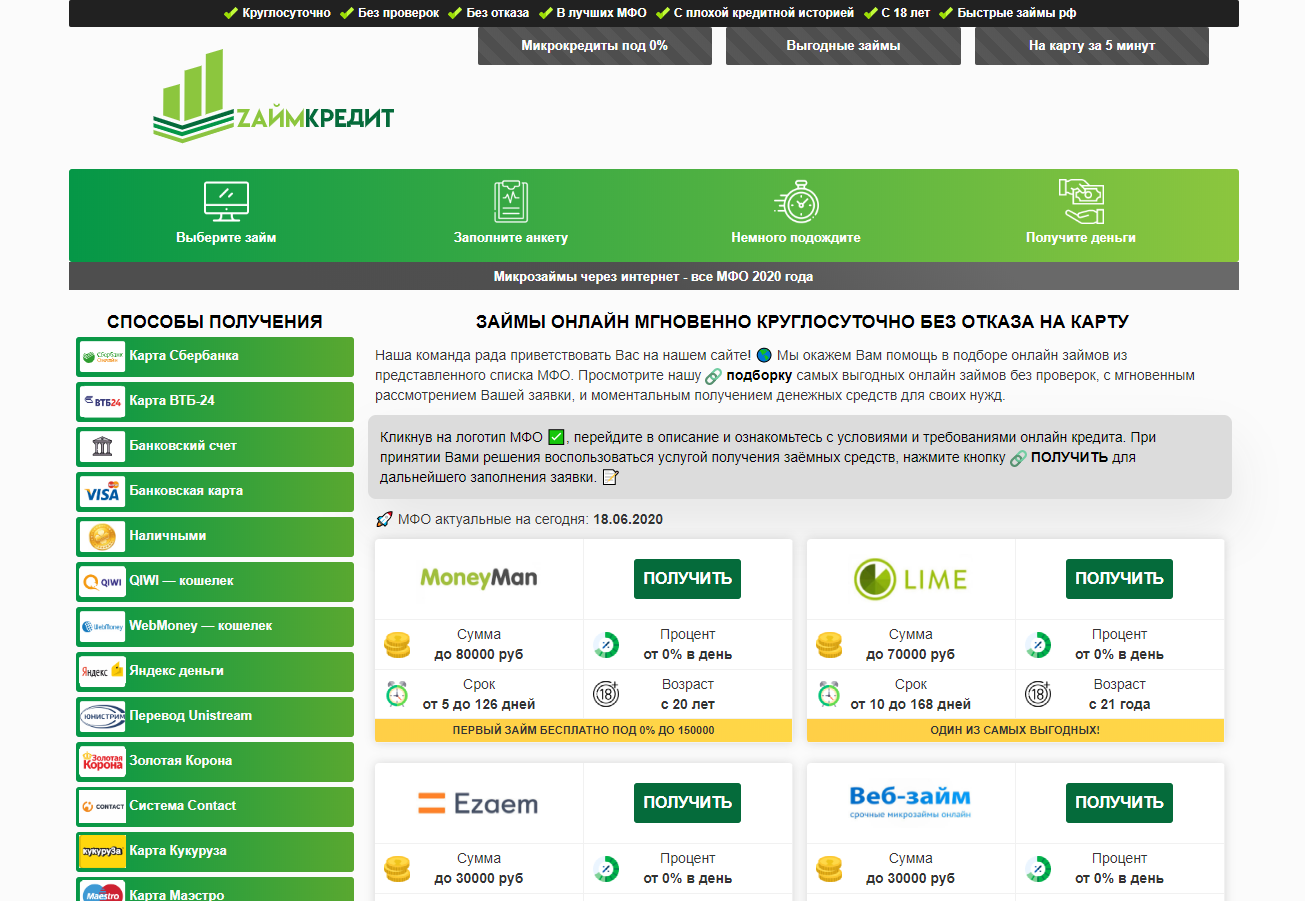Click the bank building icon for Банковский счет
Viewport: 1305px width, 901px height.
click(102, 446)
